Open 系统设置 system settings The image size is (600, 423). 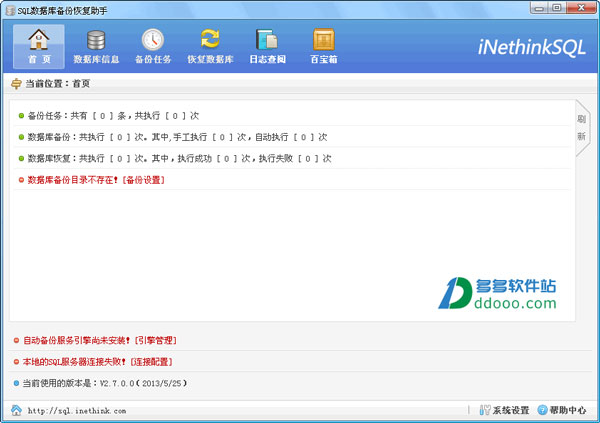click(504, 410)
